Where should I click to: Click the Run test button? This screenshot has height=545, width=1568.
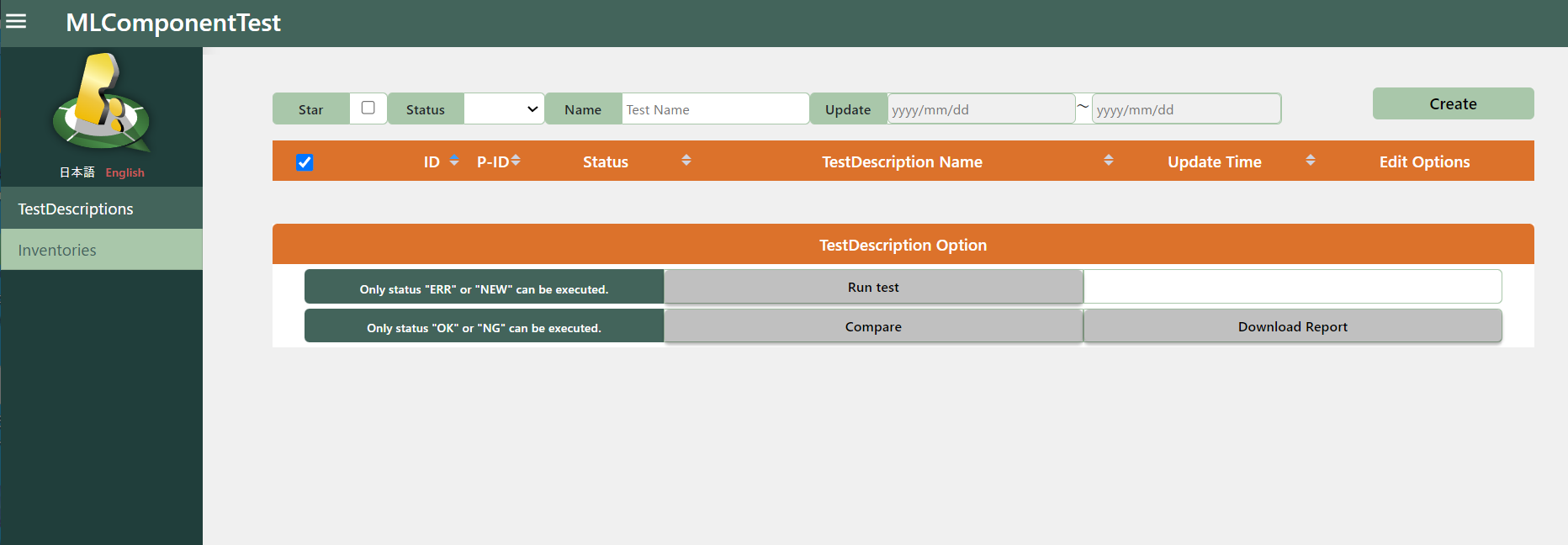coord(872,288)
